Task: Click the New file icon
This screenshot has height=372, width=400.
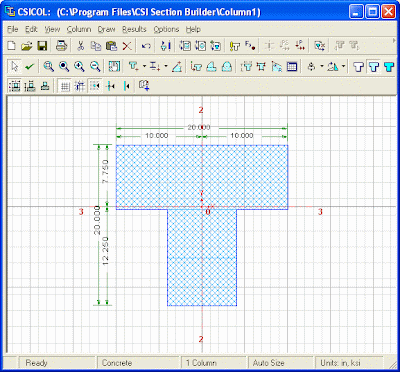Action: (11, 46)
